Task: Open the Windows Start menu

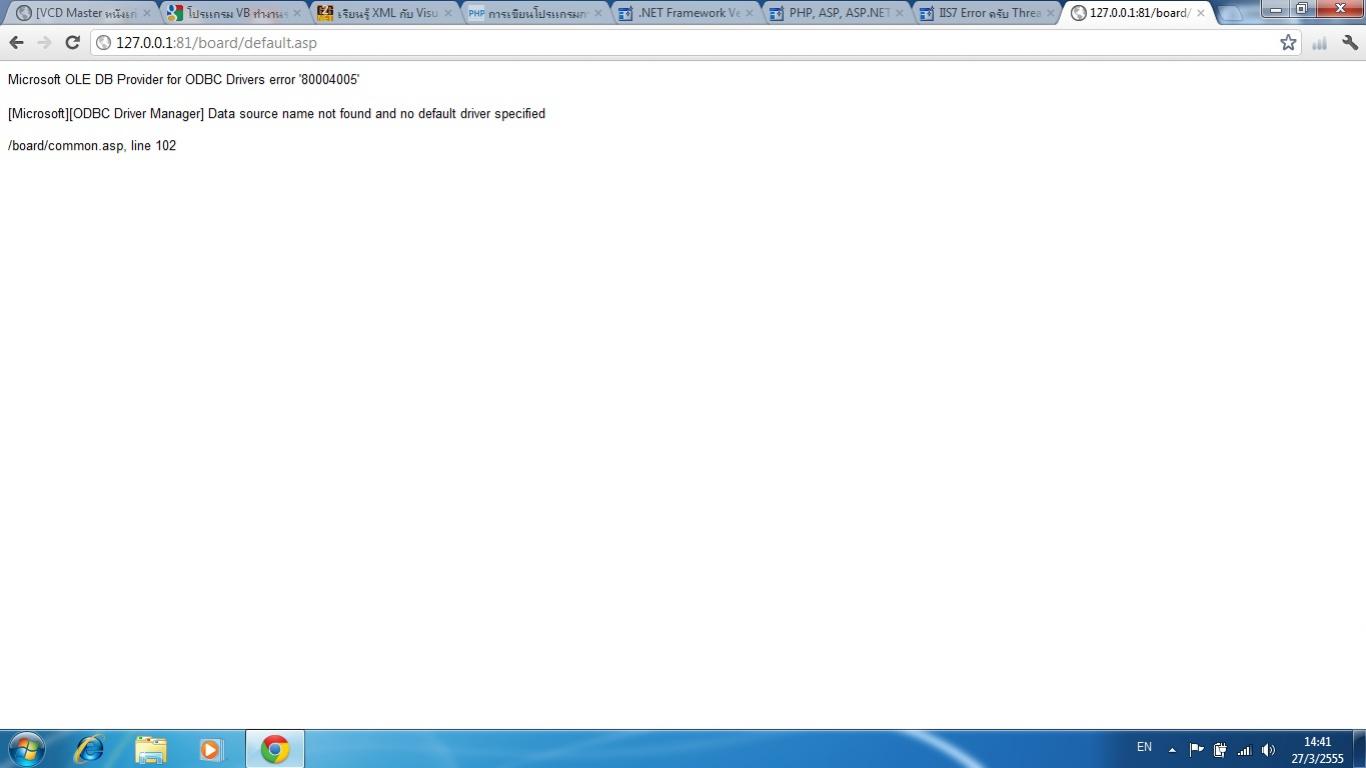Action: pos(26,749)
